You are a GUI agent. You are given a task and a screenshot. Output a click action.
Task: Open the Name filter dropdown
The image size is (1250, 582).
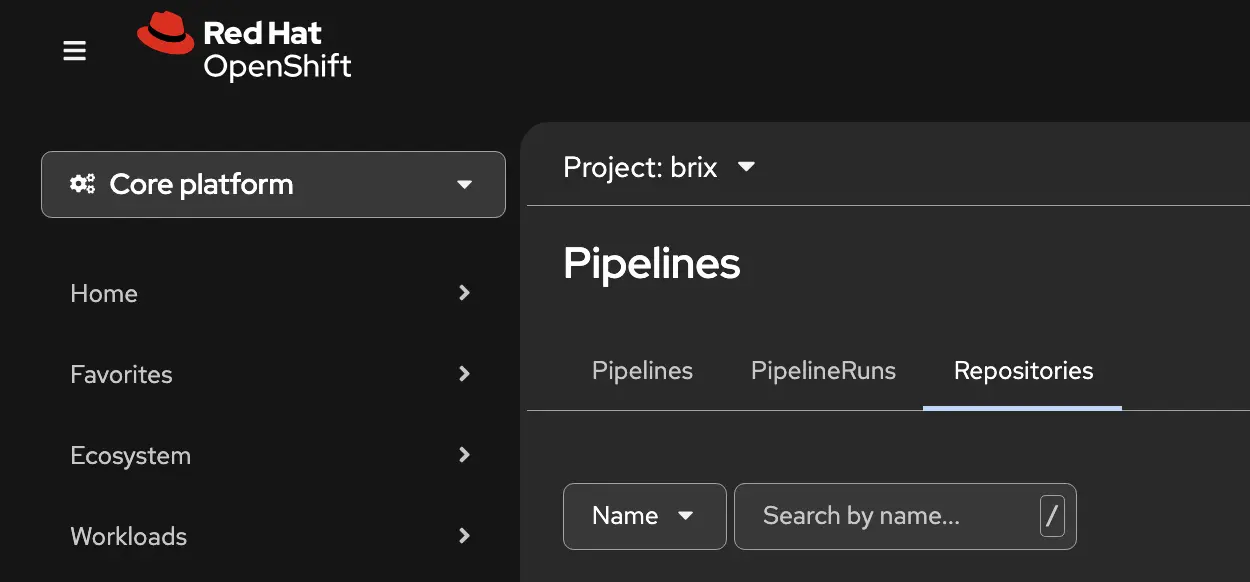645,516
